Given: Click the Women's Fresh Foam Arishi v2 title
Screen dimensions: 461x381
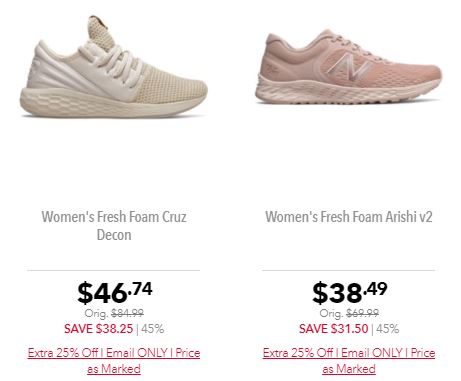Looking at the screenshot, I should [349, 217].
